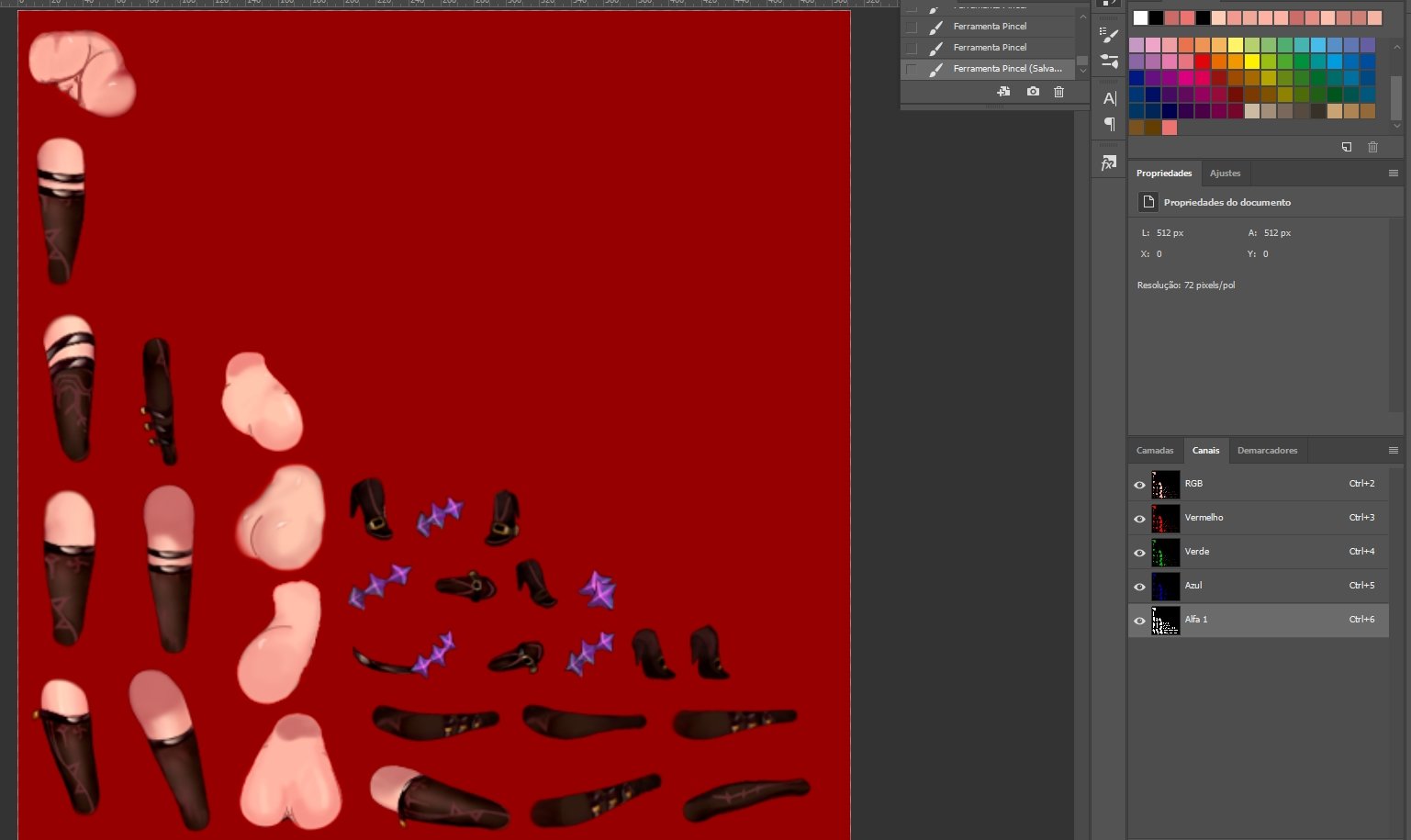Viewport: 1411px width, 840px height.
Task: Create a new swatch in Swatches panel
Action: click(x=1347, y=147)
